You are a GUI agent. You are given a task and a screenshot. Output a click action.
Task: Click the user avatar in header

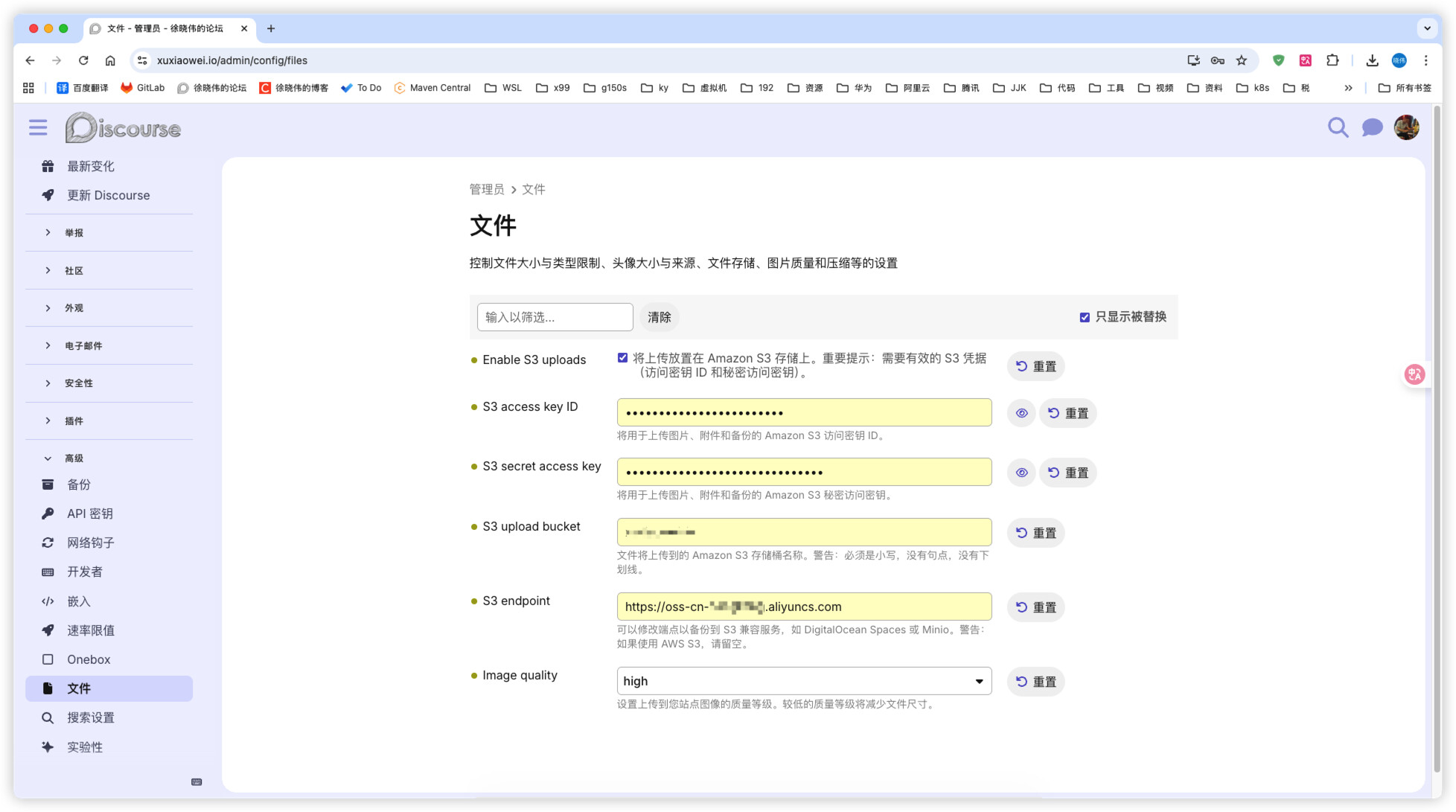click(x=1406, y=128)
